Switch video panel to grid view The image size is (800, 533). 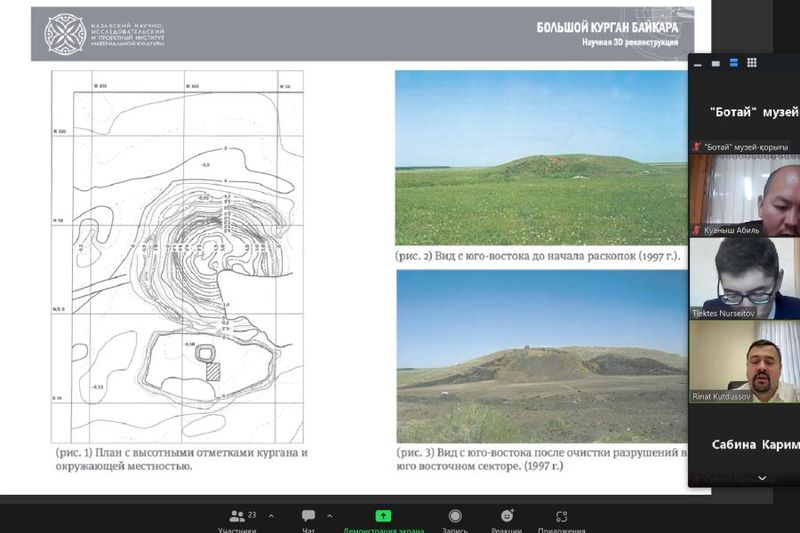click(754, 63)
